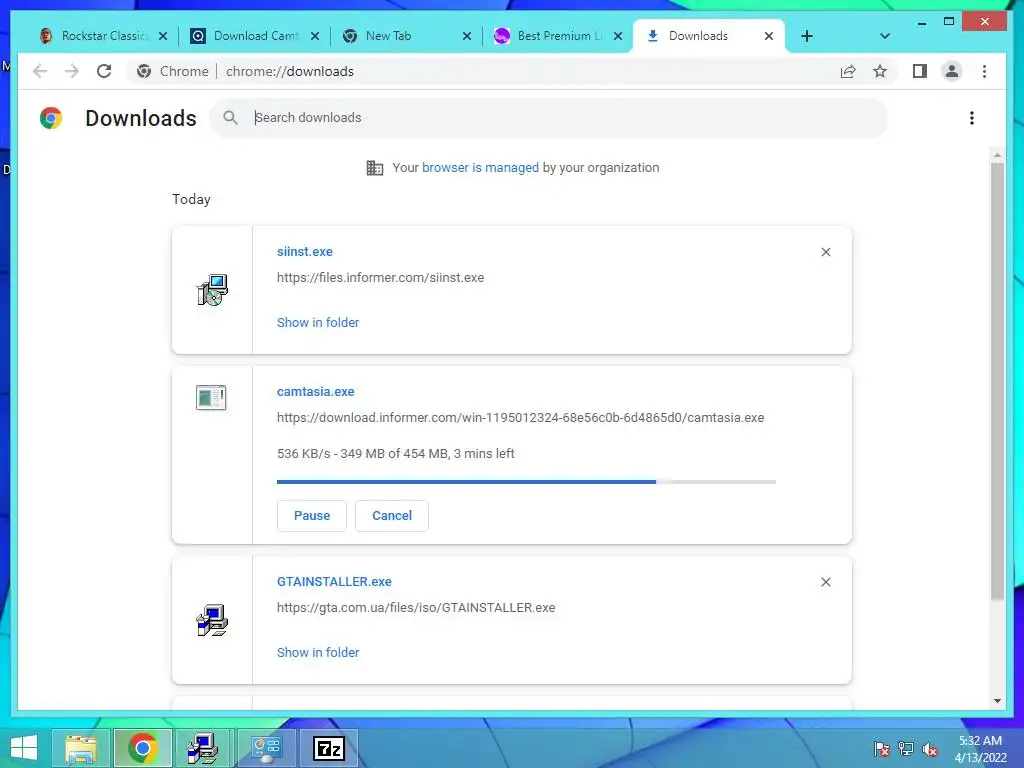
Task: Switch to the Download Camtasia tab
Action: tap(255, 36)
